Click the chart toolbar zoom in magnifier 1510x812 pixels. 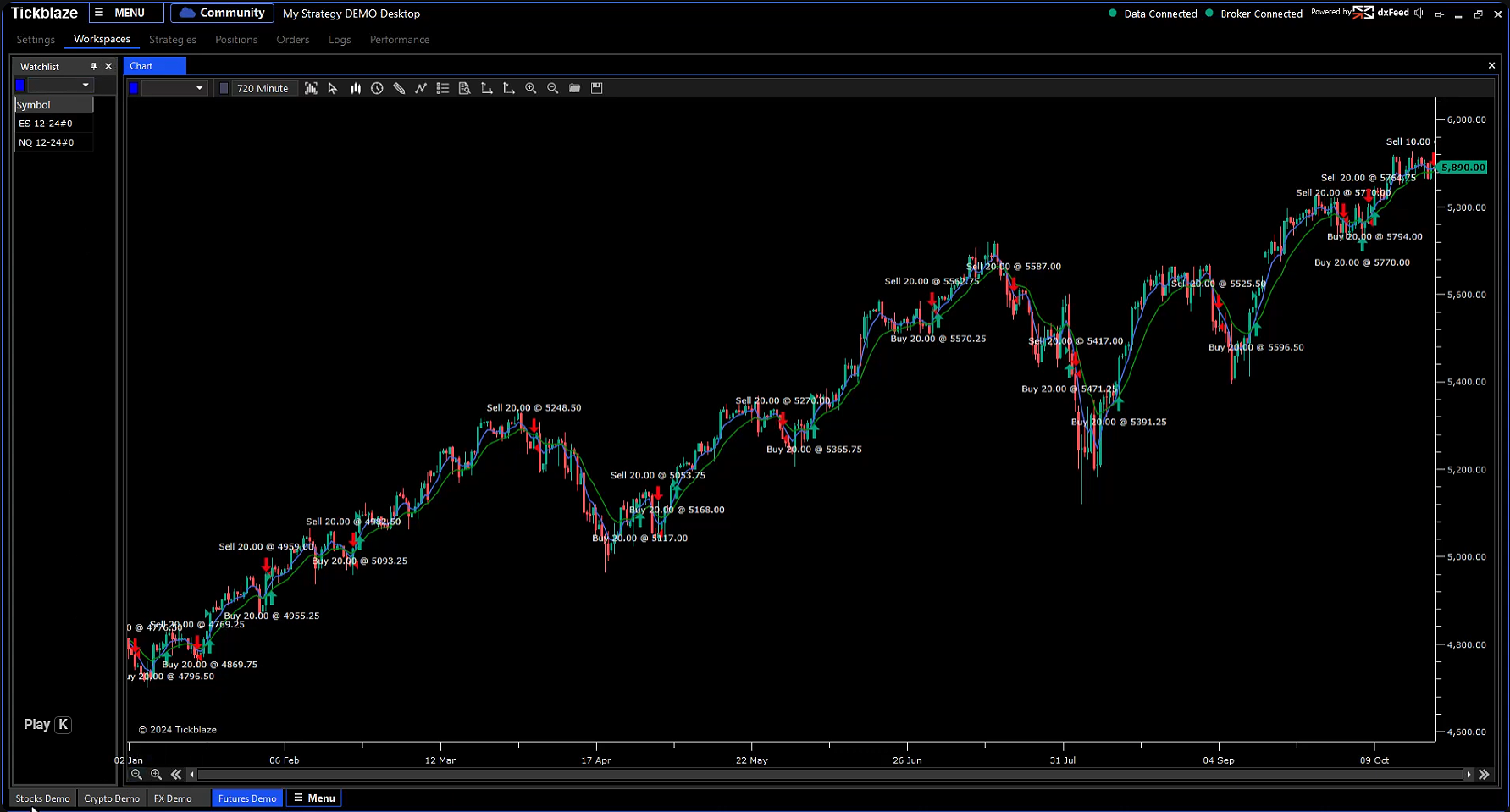click(531, 88)
